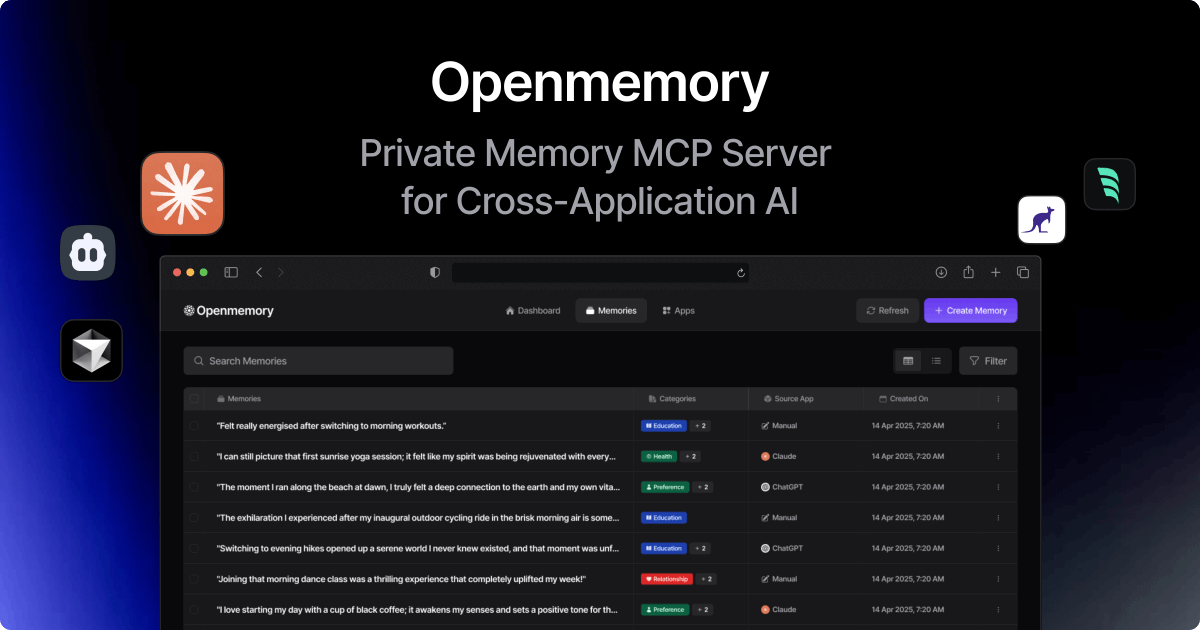This screenshot has height=630, width=1200.
Task: Select the morning workouts memory checkbox
Action: pyautogui.click(x=195, y=426)
